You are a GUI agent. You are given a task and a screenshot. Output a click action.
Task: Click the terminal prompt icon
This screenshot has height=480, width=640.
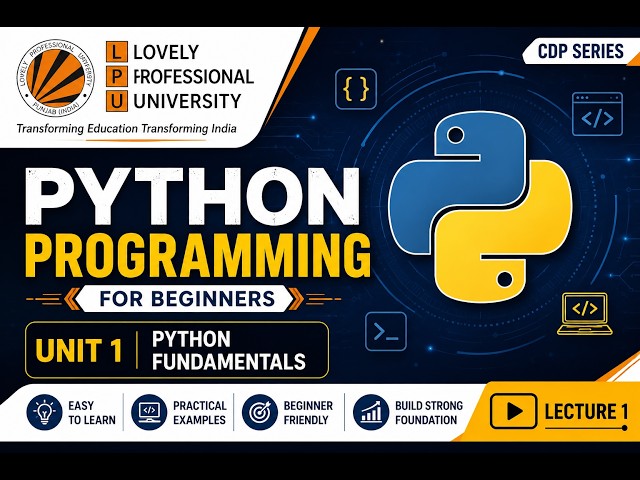pyautogui.click(x=386, y=331)
